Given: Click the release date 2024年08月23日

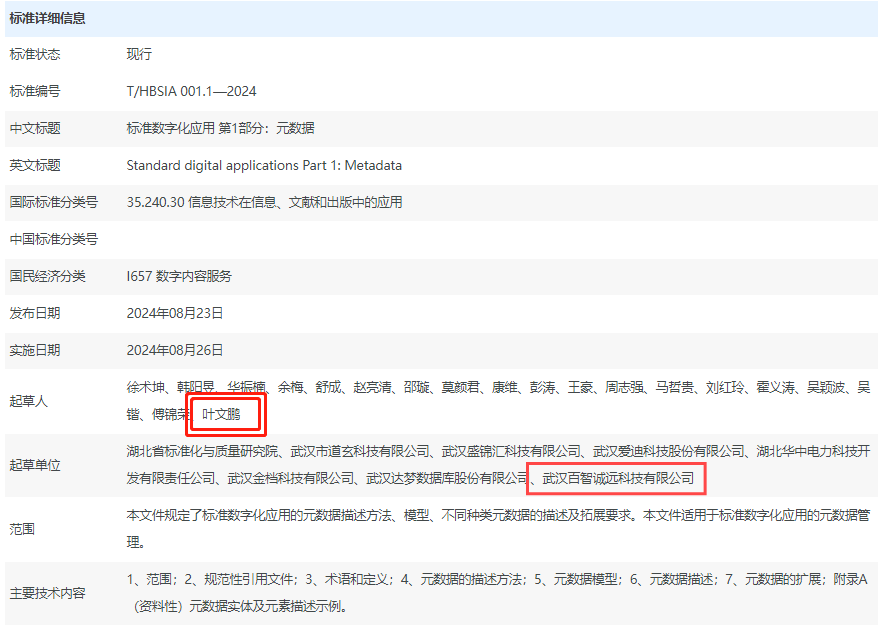Looking at the screenshot, I should (x=175, y=313).
